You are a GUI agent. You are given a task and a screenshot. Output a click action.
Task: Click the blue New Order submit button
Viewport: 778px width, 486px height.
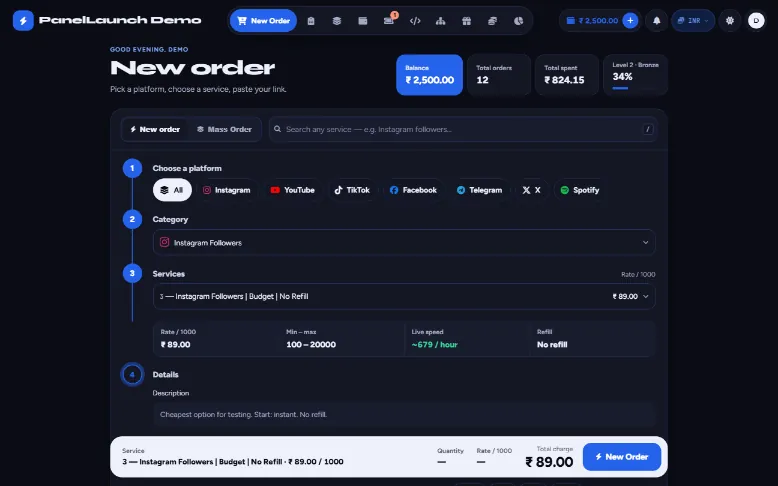(x=622, y=457)
